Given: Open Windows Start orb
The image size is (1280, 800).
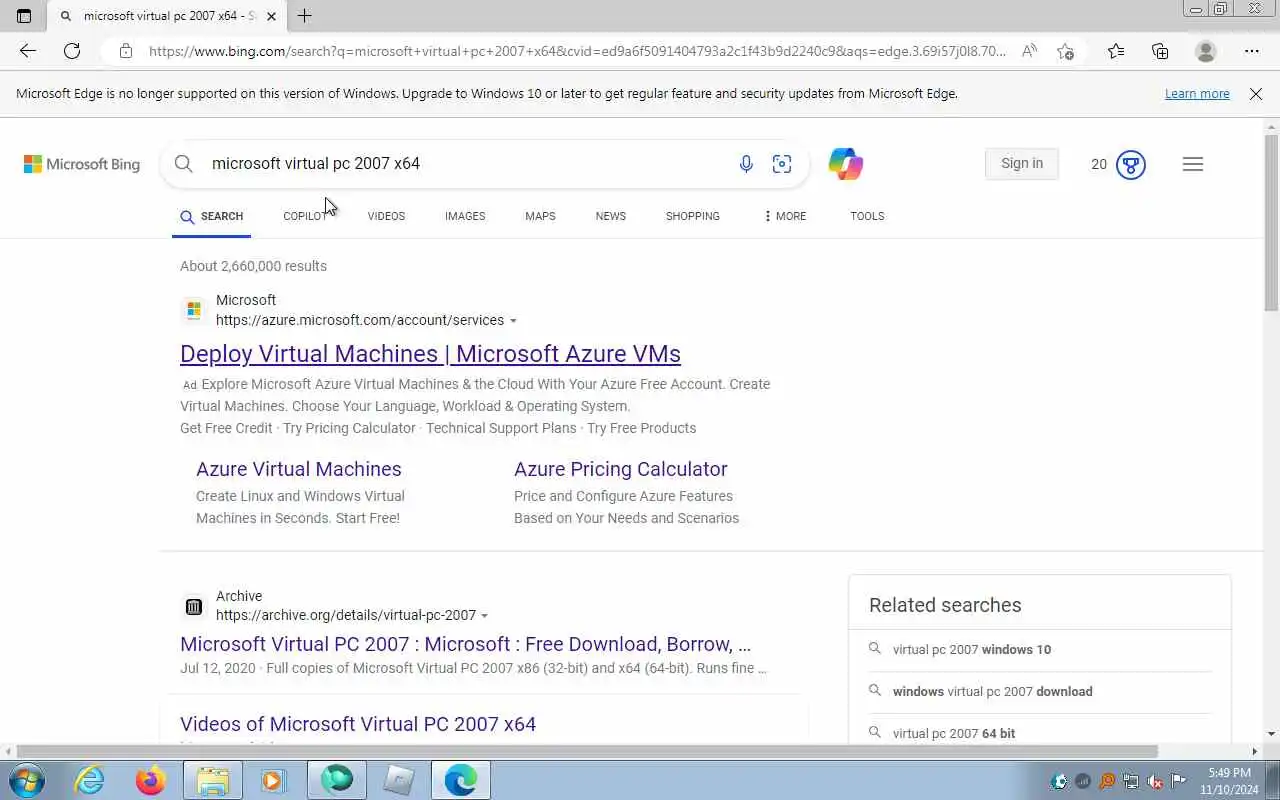Looking at the screenshot, I should 26,780.
